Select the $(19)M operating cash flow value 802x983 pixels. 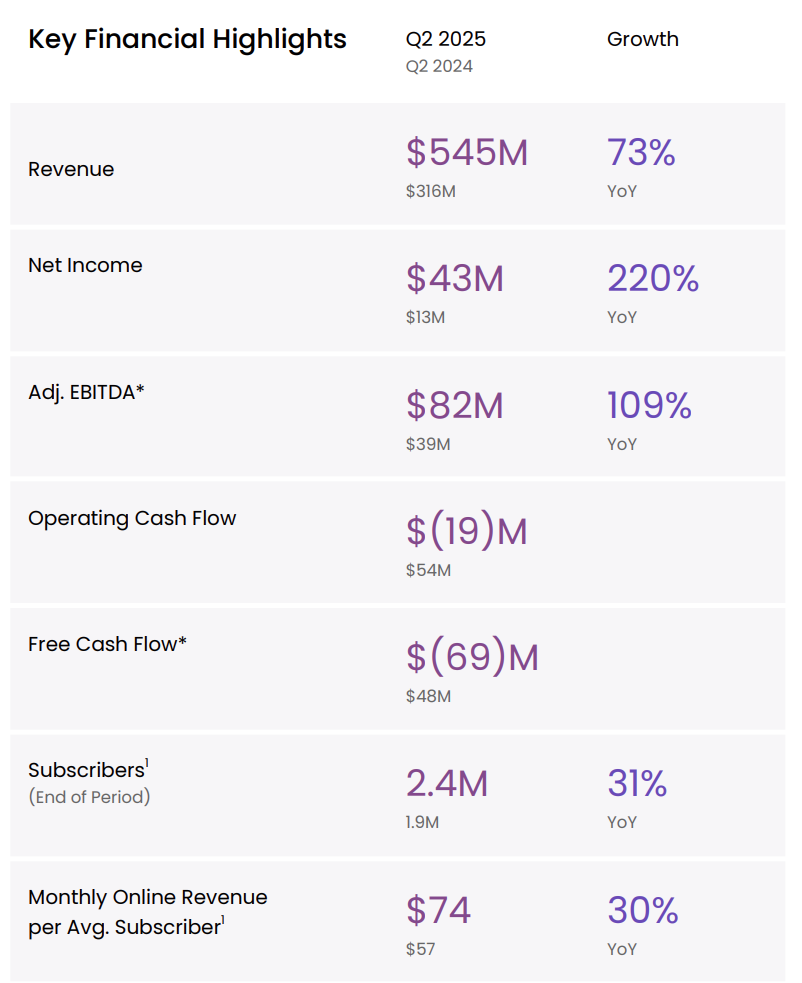(467, 532)
